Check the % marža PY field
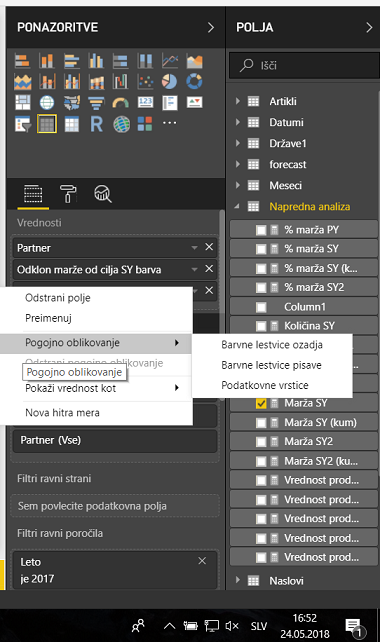Screen dimensions: 380x642 click(261, 230)
